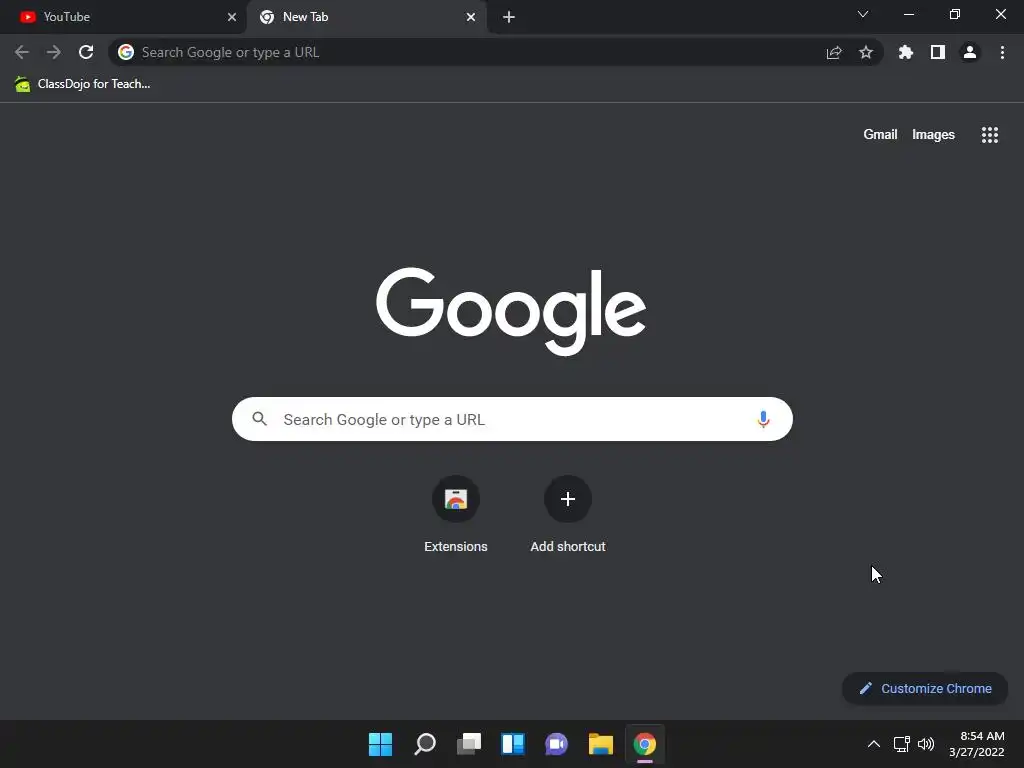The height and width of the screenshot is (768, 1024).
Task: Launch the Chat app from the taskbar
Action: (556, 744)
